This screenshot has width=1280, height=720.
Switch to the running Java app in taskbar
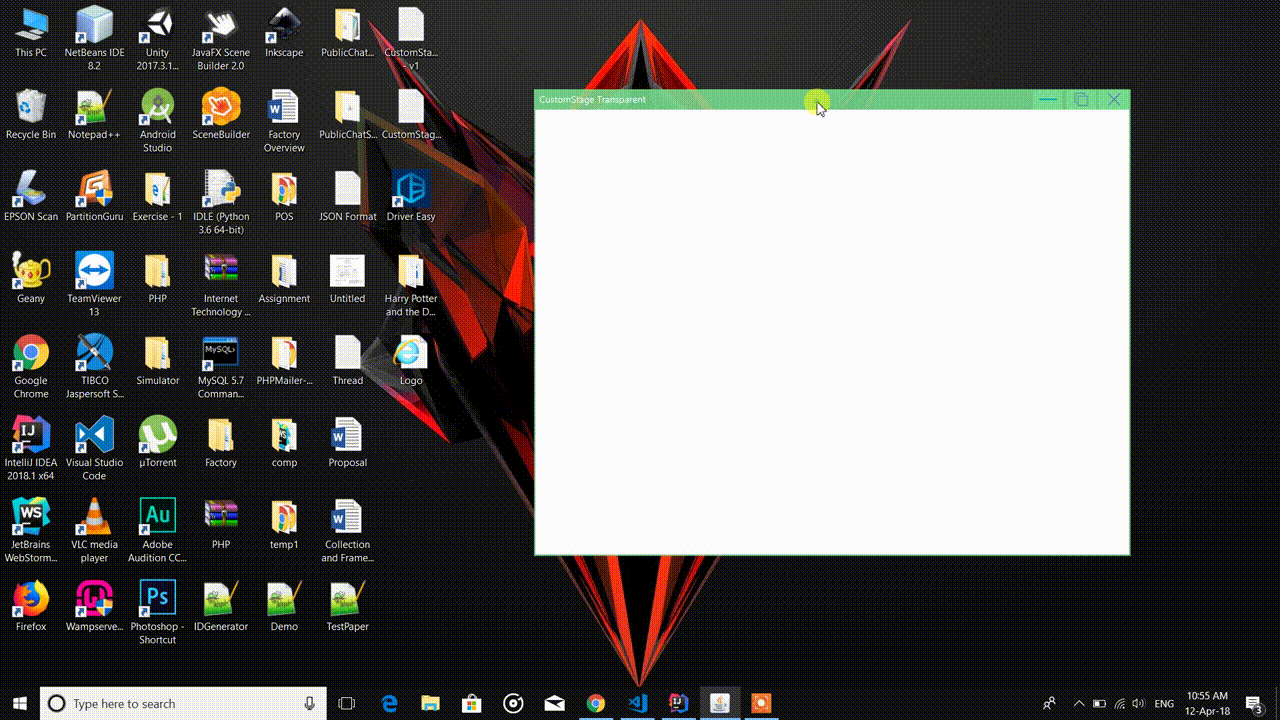click(x=719, y=704)
